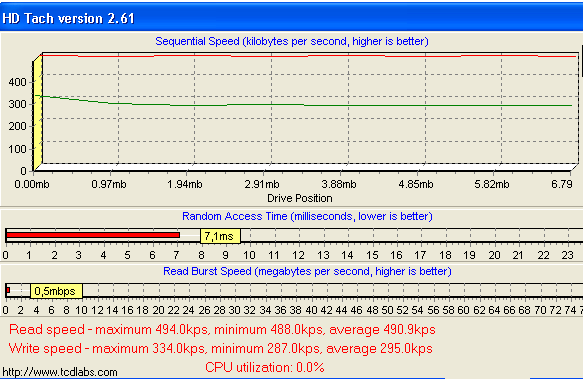Click the 300 value on speed axis
Image resolution: width=583 pixels, height=379 pixels.
coord(18,104)
